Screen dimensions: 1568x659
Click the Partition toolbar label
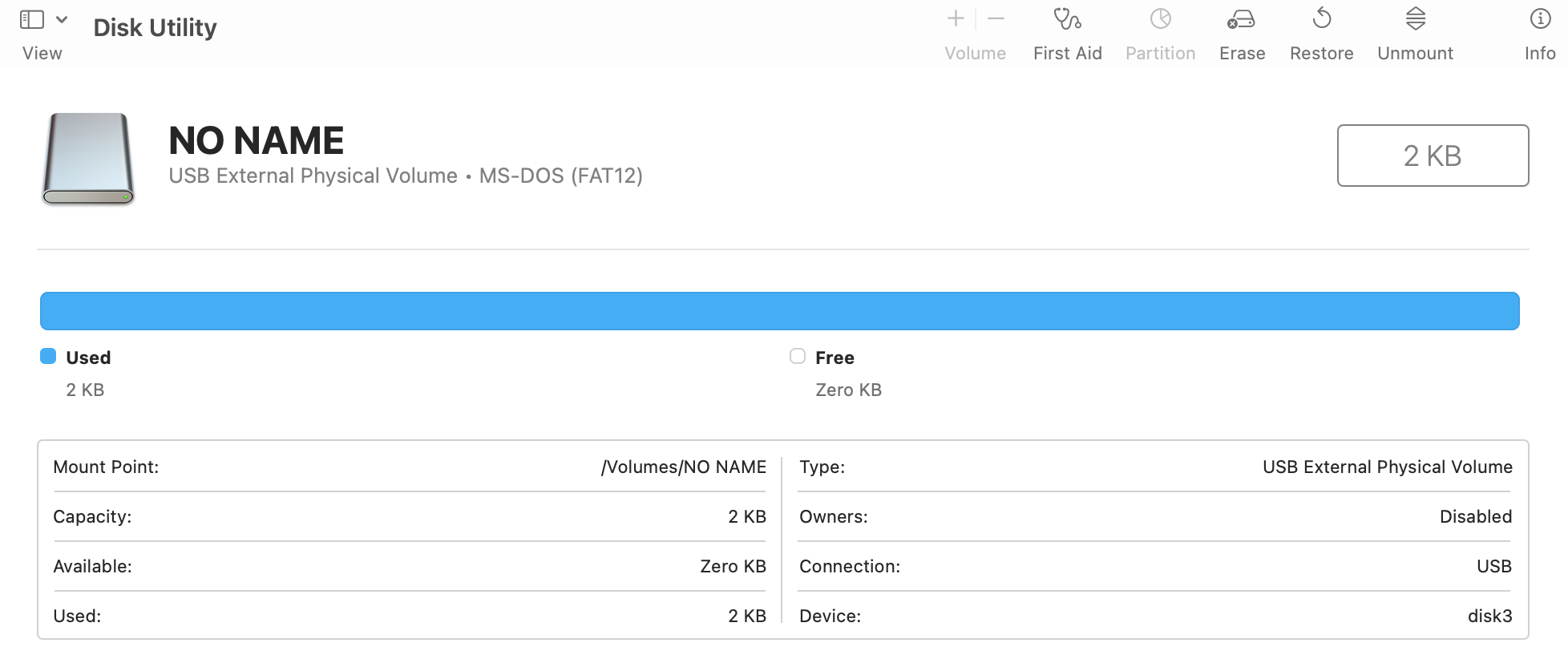pos(1160,53)
